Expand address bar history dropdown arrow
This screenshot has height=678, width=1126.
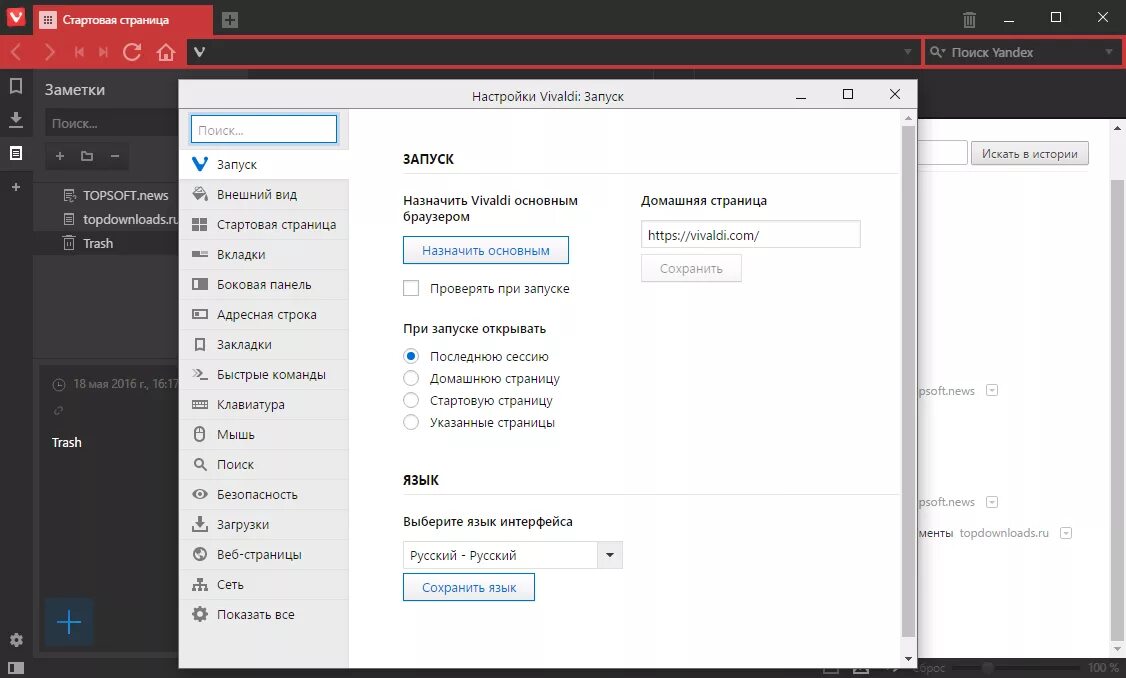click(908, 52)
